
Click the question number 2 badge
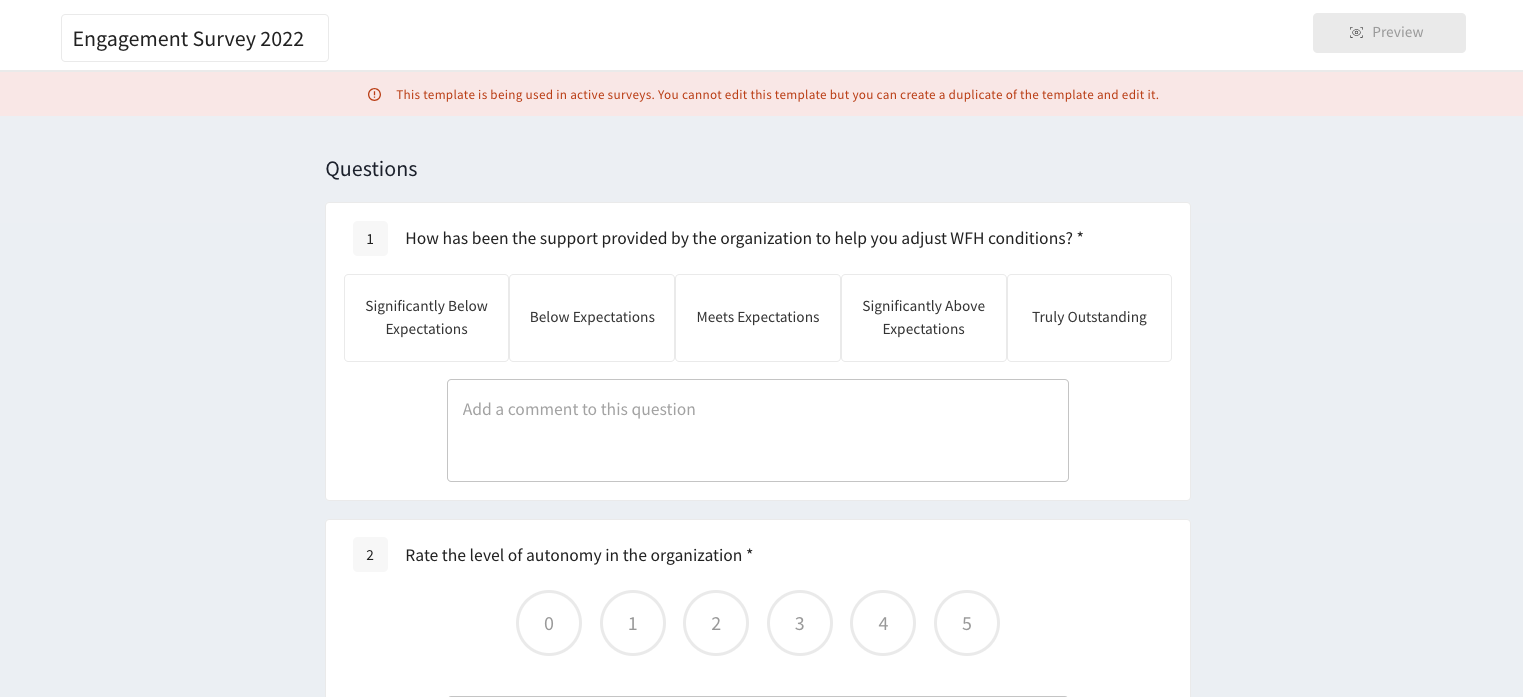pos(370,555)
